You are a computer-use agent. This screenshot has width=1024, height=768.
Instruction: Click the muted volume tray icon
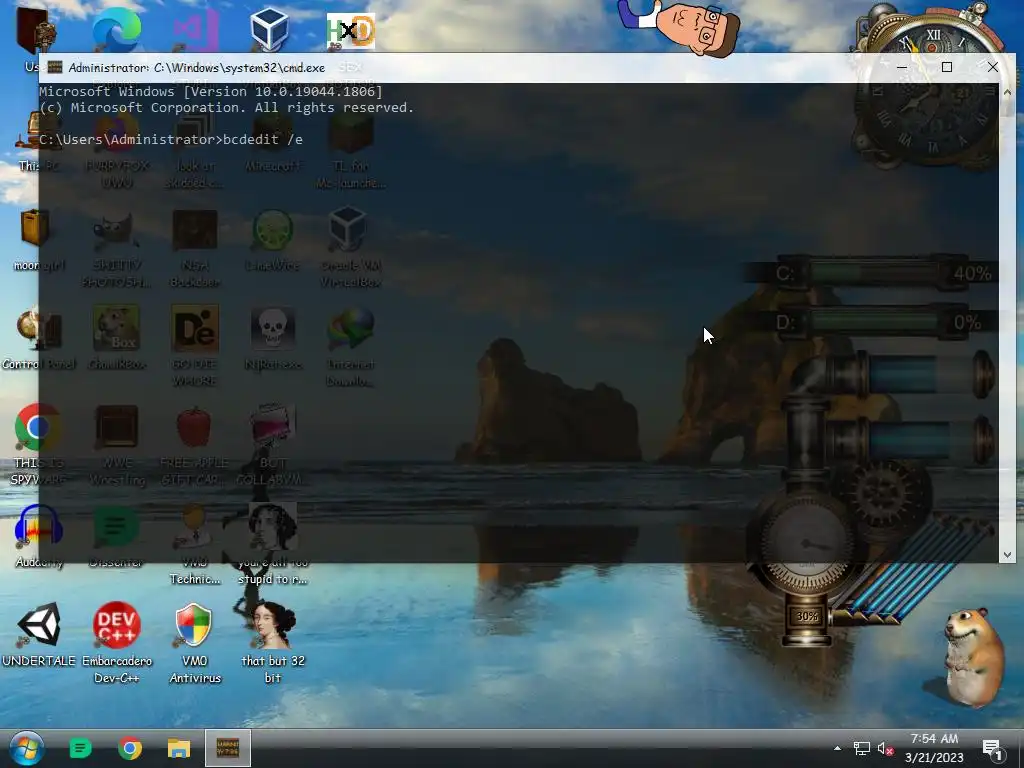point(885,748)
